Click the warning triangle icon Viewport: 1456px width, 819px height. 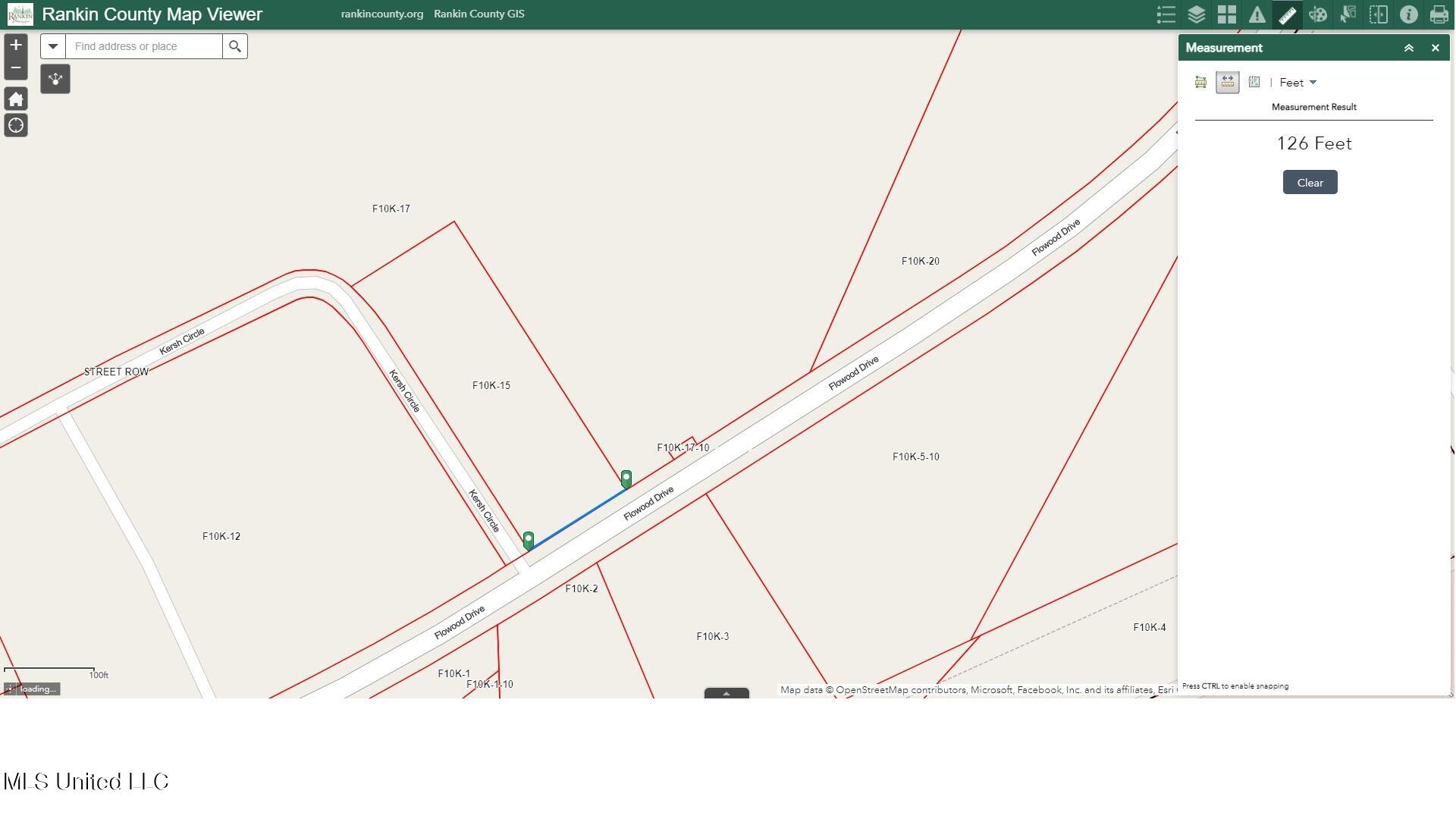click(1257, 14)
